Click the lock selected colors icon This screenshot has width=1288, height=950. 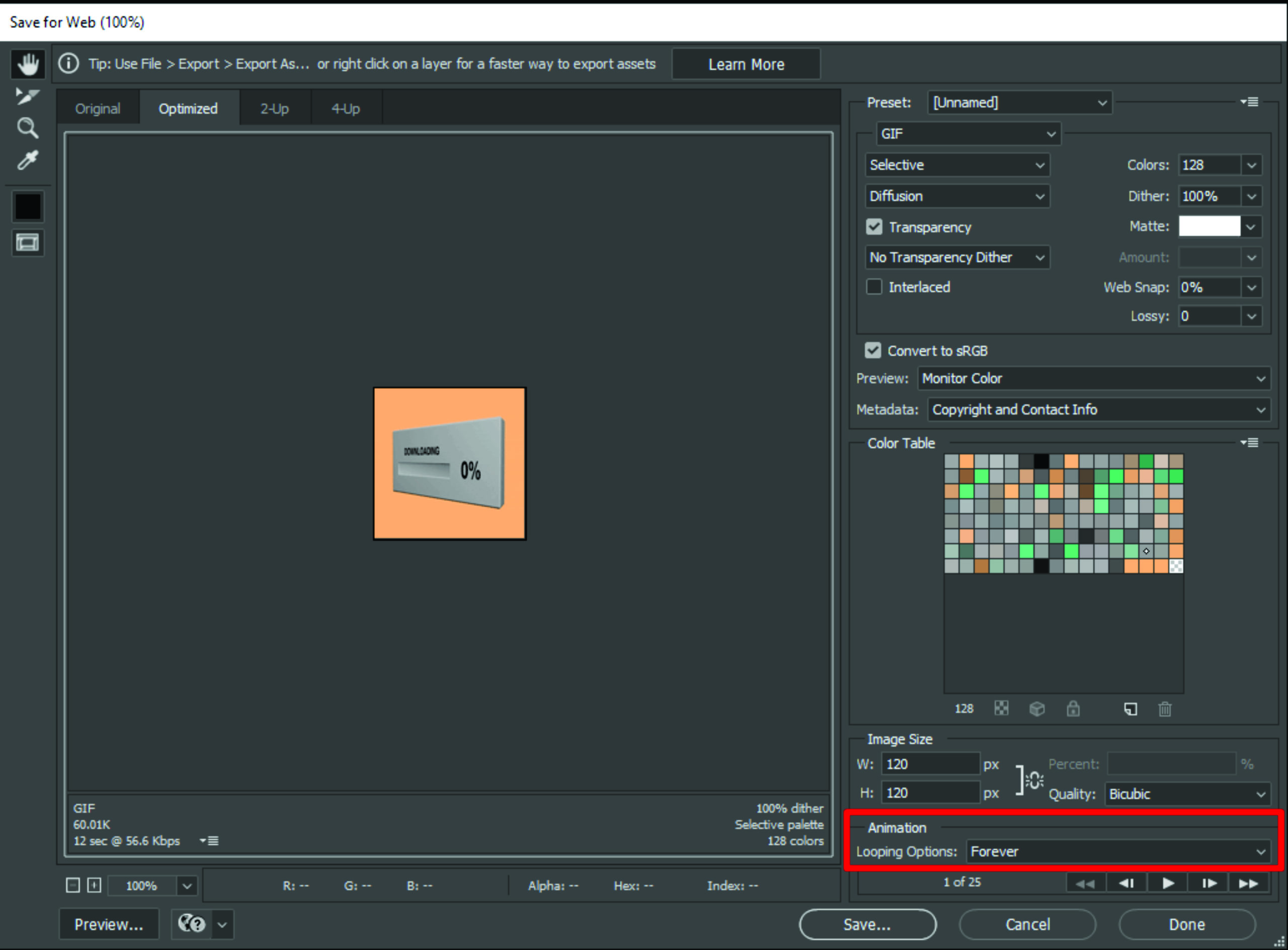point(1073,709)
